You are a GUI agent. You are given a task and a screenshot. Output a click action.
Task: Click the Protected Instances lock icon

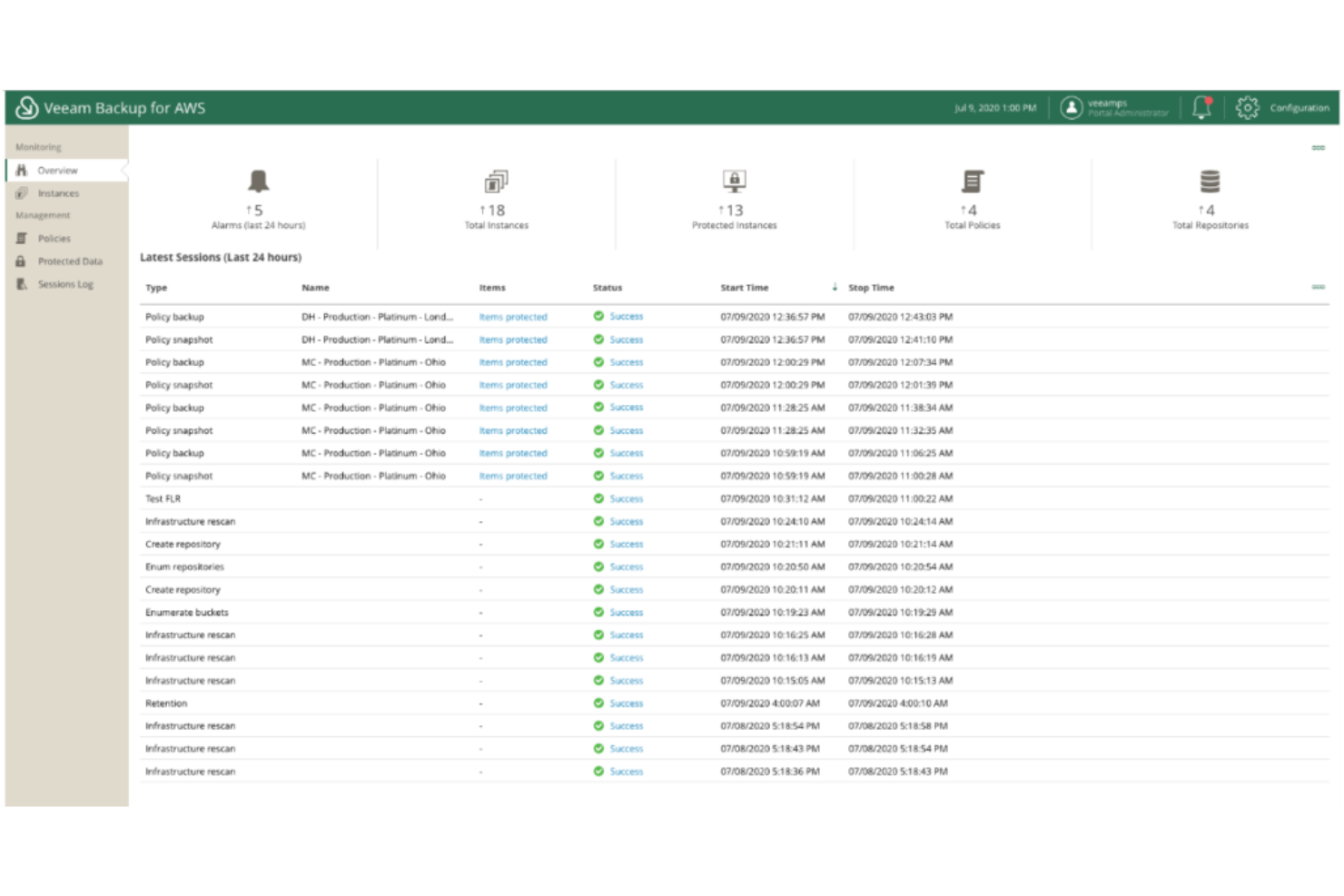point(732,180)
